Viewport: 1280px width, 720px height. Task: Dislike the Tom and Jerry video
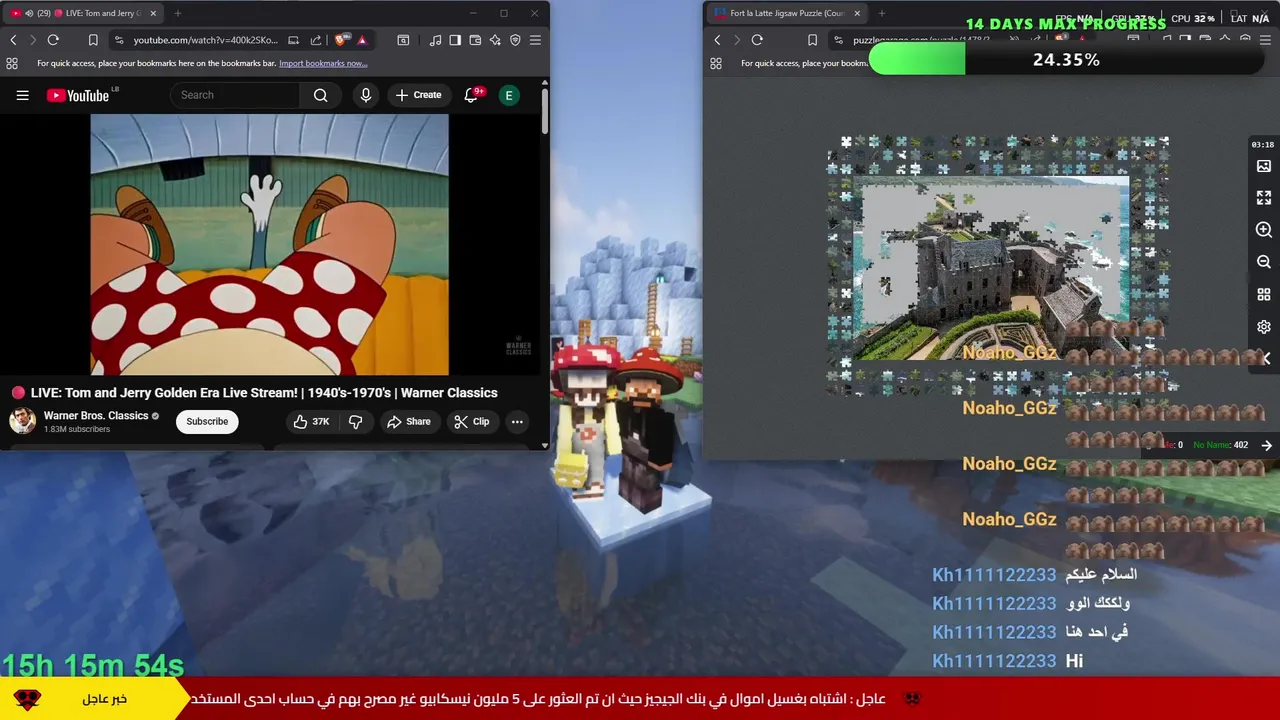(x=355, y=422)
